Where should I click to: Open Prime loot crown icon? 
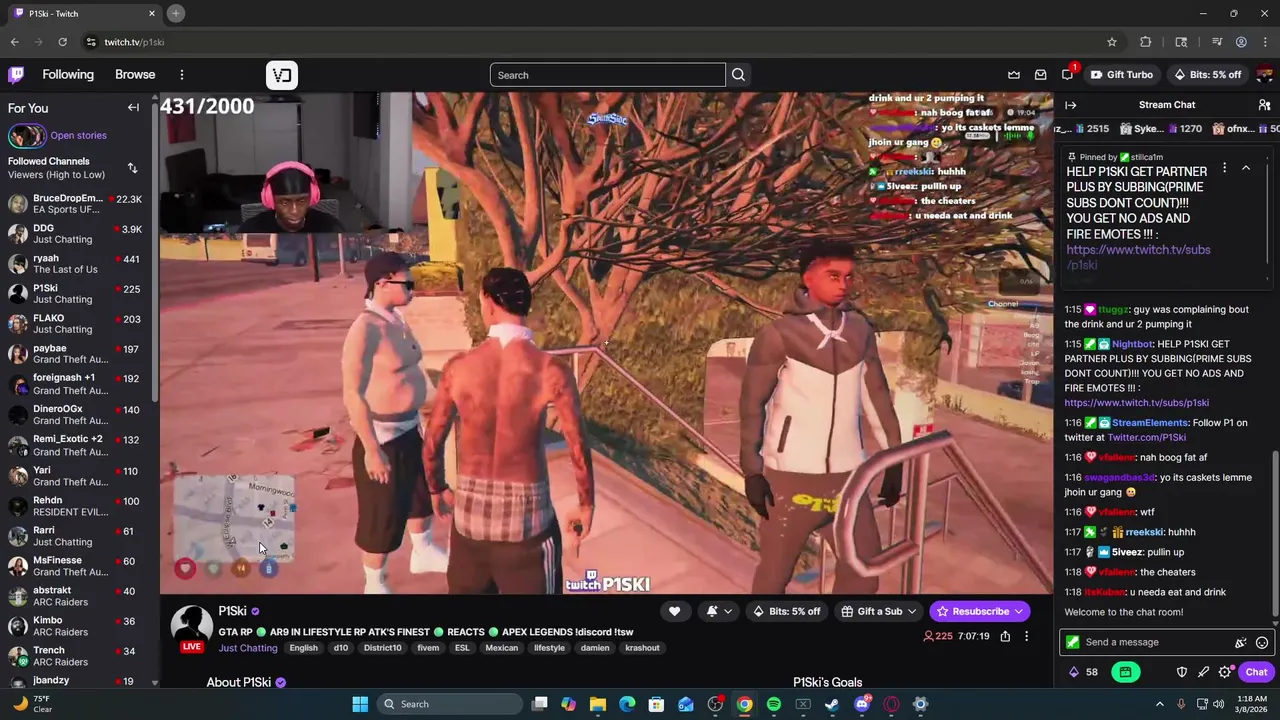pyautogui.click(x=1014, y=75)
